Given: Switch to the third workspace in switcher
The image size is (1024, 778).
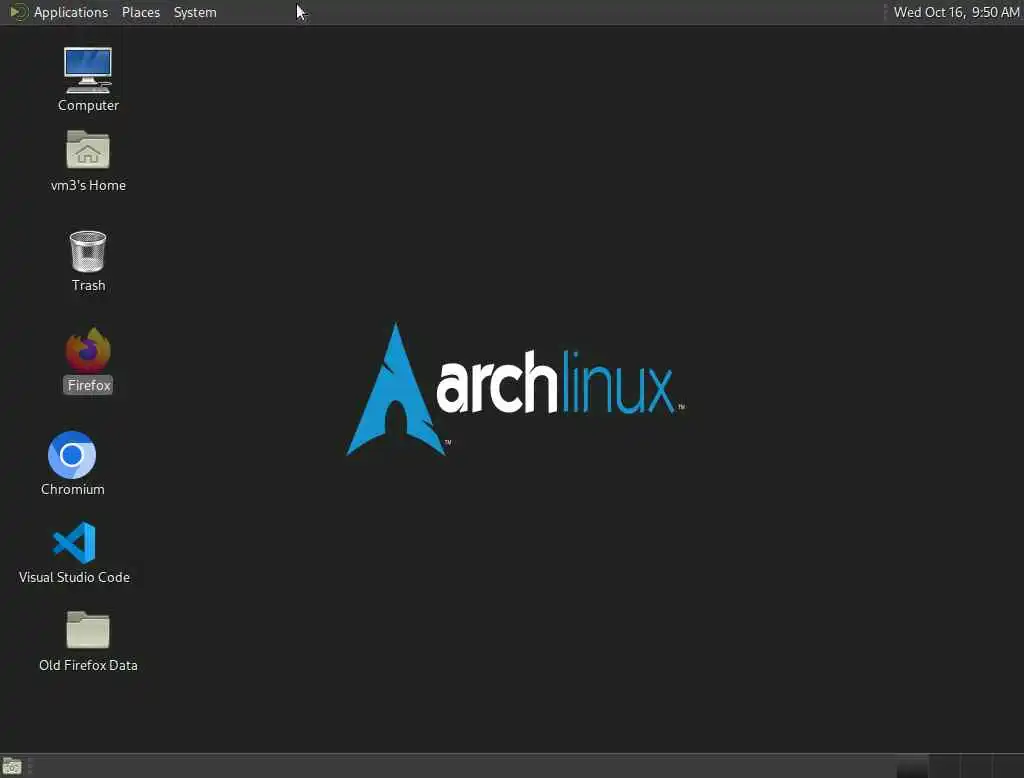Looking at the screenshot, I should (x=976, y=766).
